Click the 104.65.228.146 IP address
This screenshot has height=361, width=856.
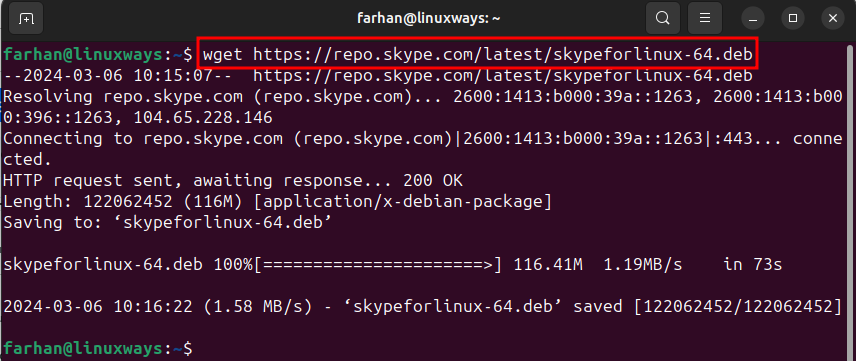(203, 117)
